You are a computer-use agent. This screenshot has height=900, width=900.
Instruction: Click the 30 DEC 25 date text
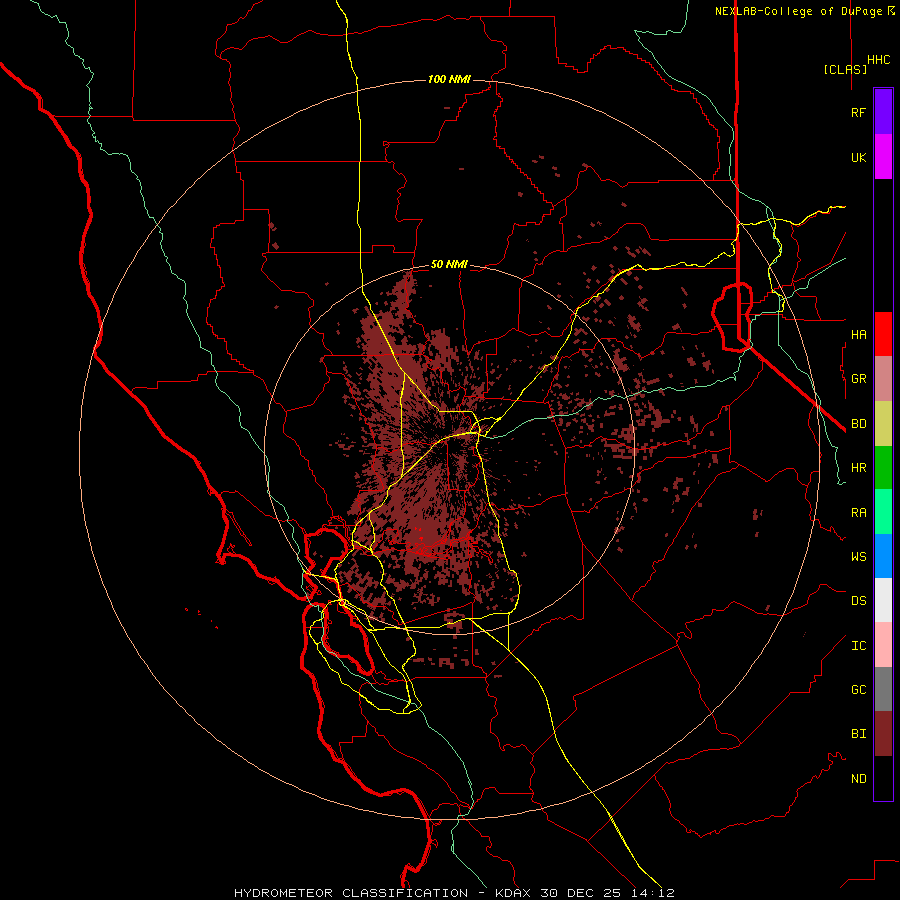(580, 893)
